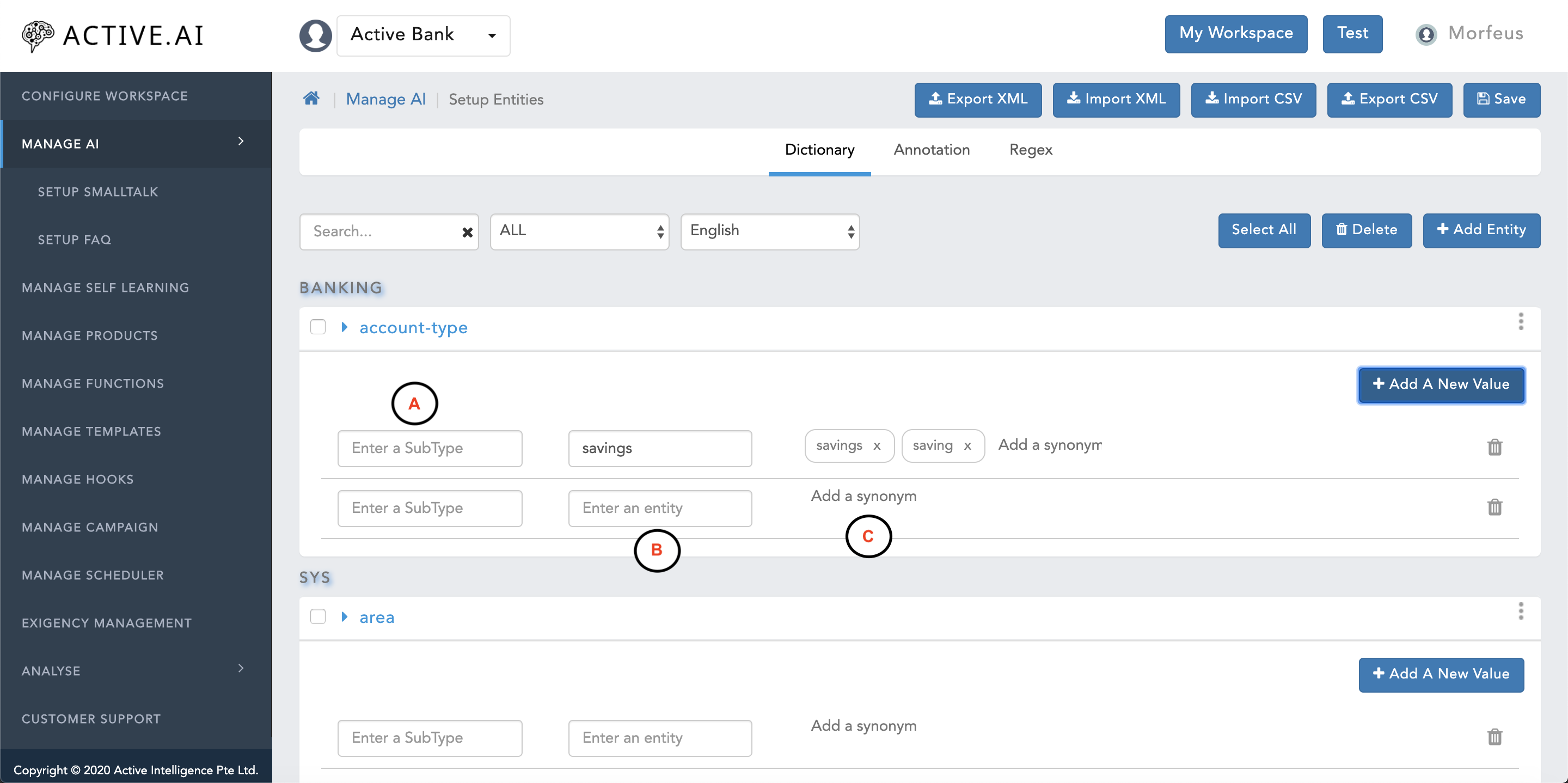
Task: Click Add A New Value for account-type
Action: [x=1441, y=384]
